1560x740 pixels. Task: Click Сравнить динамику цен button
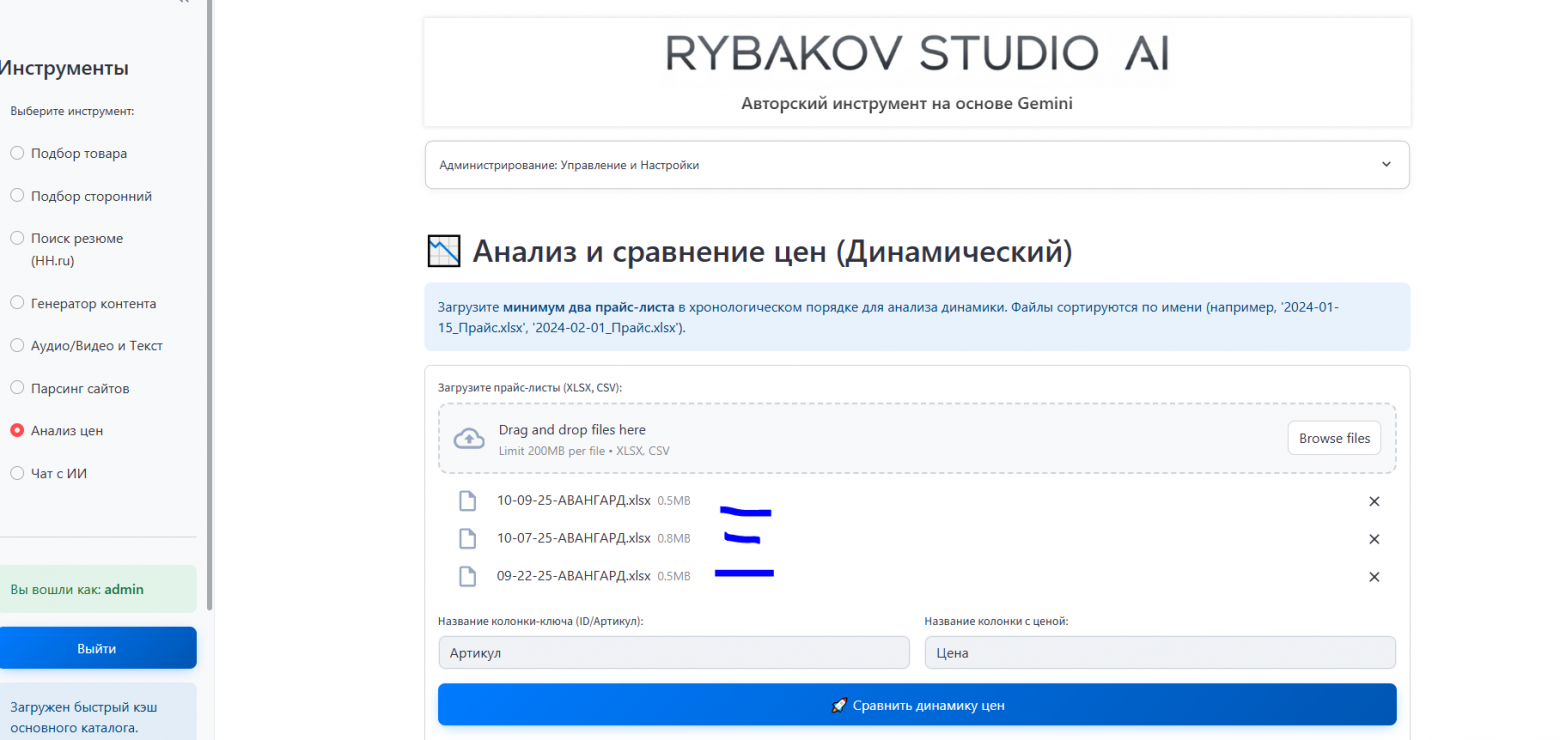pyautogui.click(x=916, y=705)
